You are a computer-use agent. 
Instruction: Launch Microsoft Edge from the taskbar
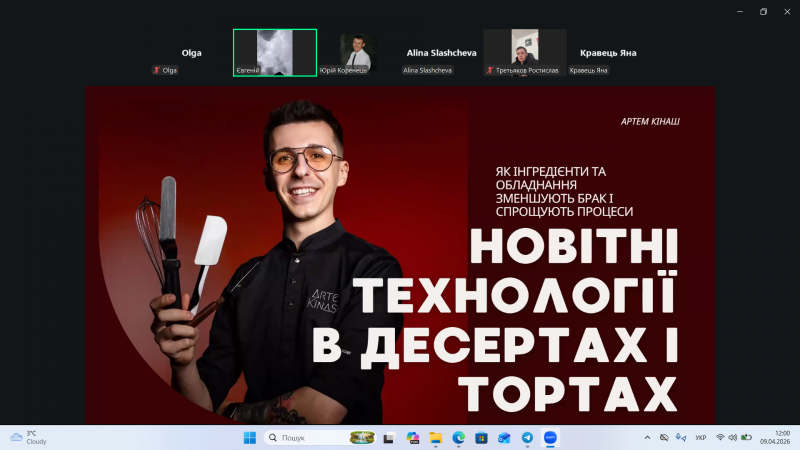click(459, 438)
